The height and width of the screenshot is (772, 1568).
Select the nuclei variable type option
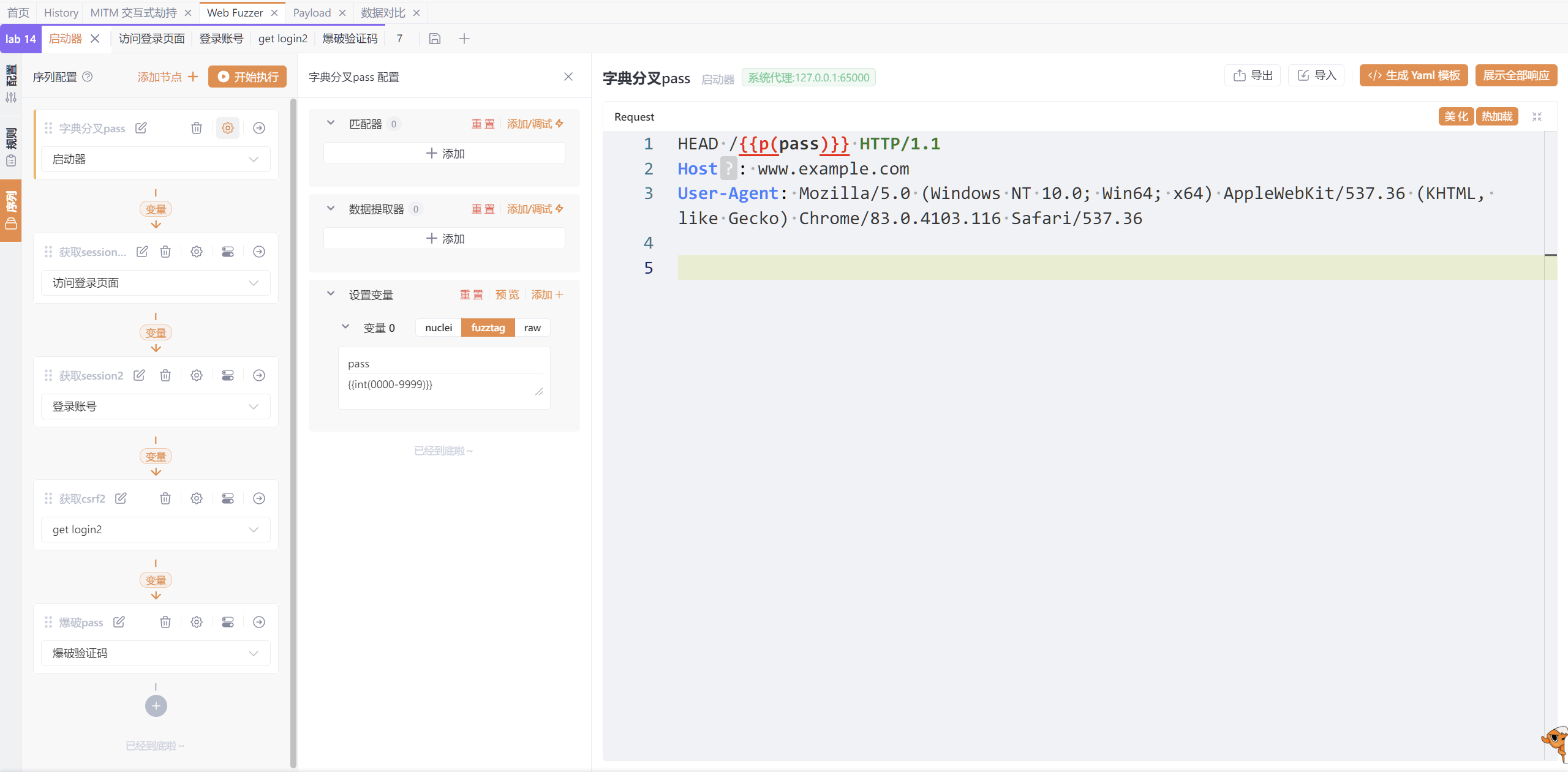(x=439, y=328)
